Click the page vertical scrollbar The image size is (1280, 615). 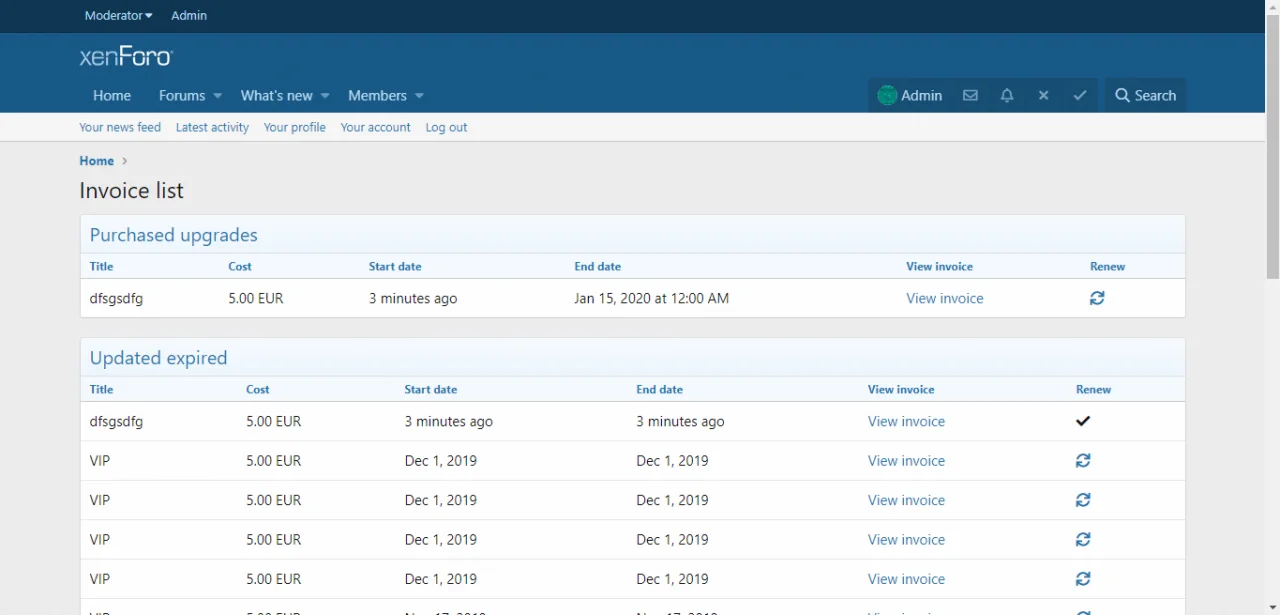tap(1272, 140)
